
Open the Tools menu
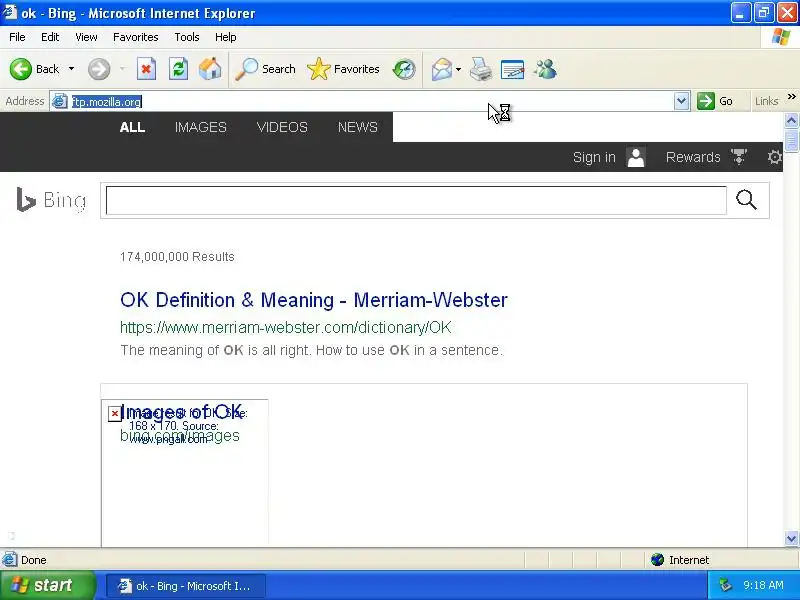(187, 37)
